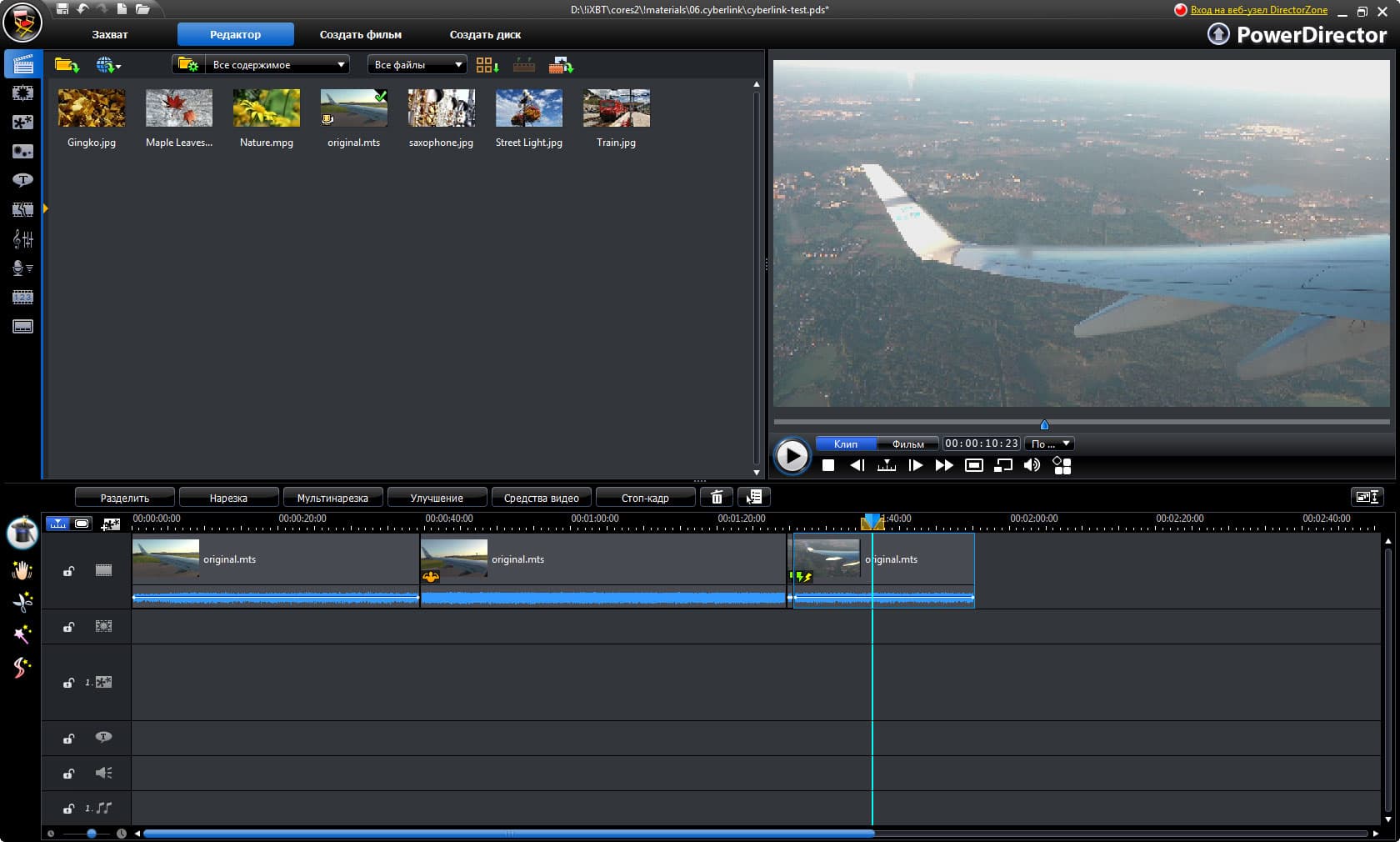
Task: Click the import media folder icon
Action: pyautogui.click(x=66, y=65)
